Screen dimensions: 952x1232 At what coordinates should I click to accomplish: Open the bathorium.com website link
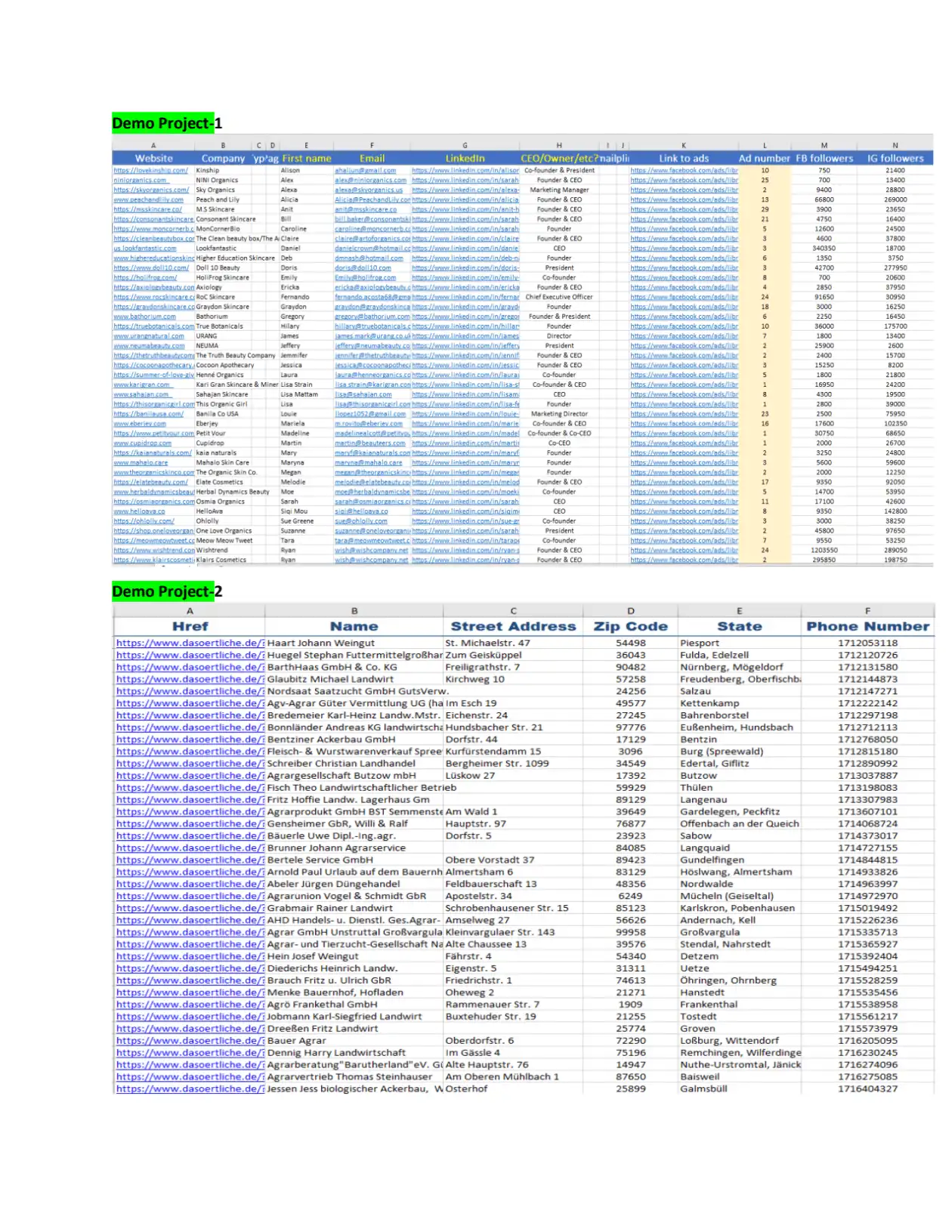(x=144, y=317)
